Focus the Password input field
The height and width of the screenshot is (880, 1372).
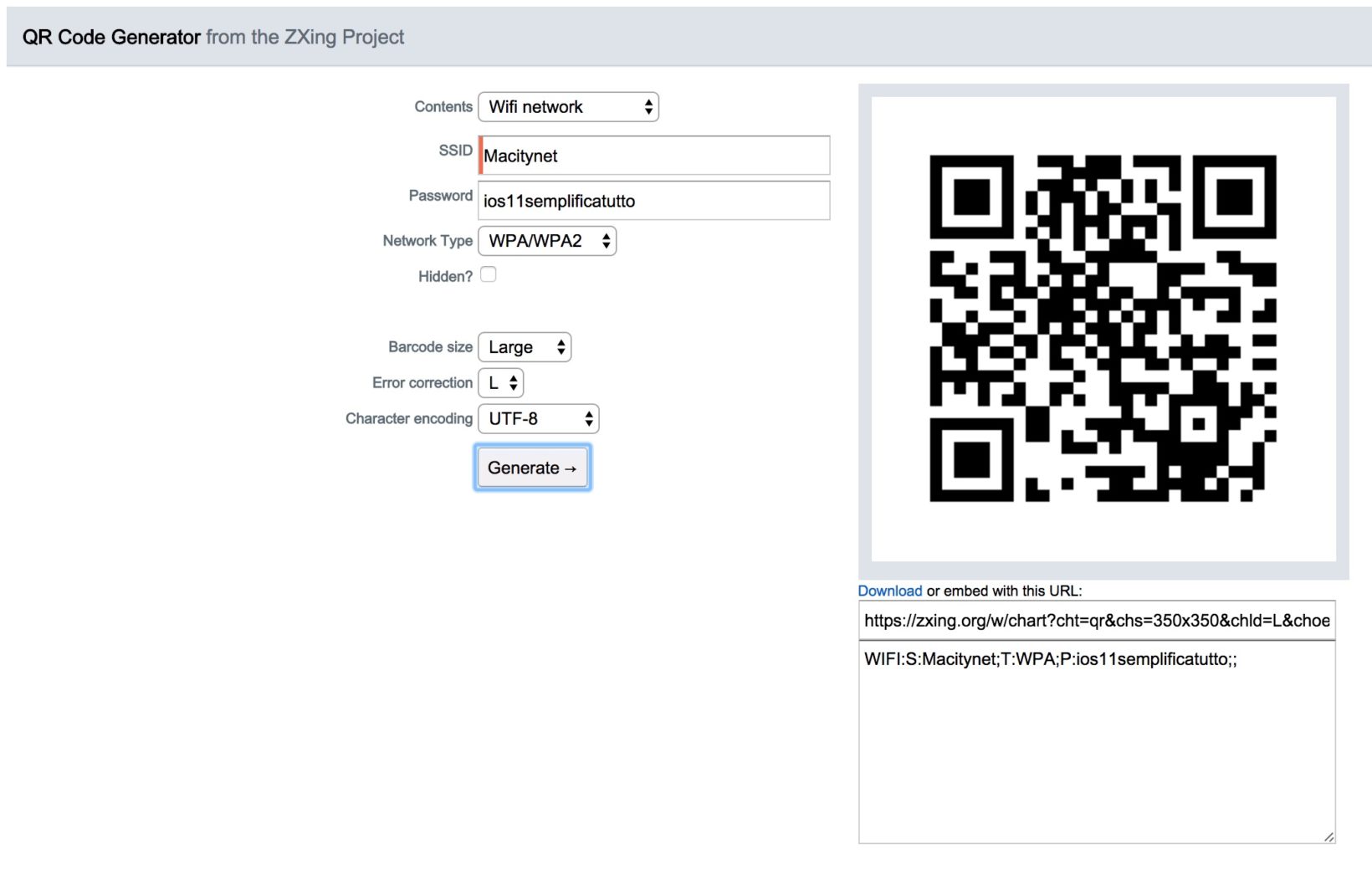pyautogui.click(x=654, y=201)
